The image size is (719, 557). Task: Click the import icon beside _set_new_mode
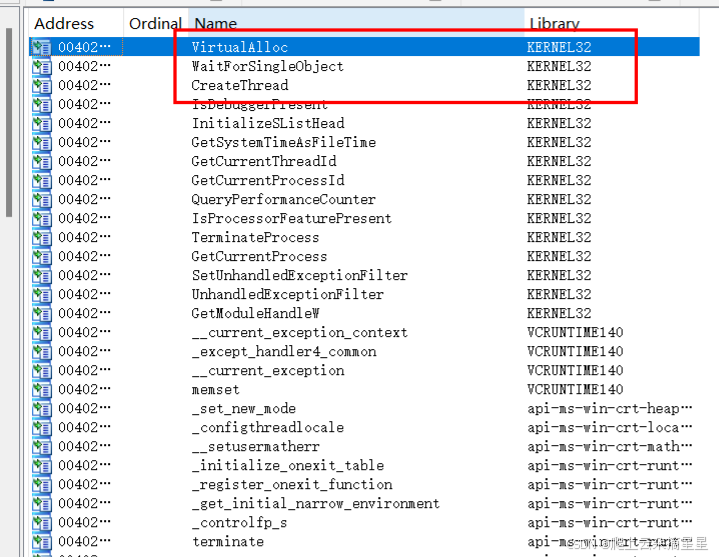pyautogui.click(x=41, y=409)
